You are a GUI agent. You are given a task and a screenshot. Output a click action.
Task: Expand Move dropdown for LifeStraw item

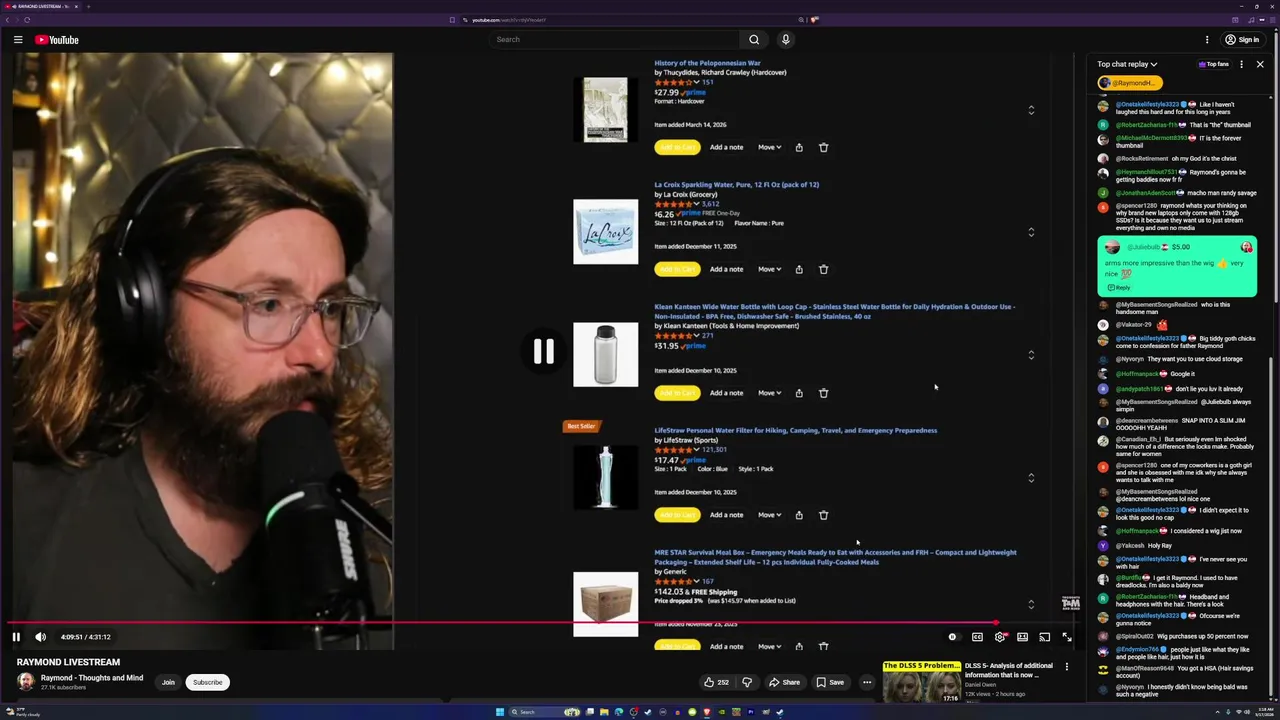[x=769, y=515]
